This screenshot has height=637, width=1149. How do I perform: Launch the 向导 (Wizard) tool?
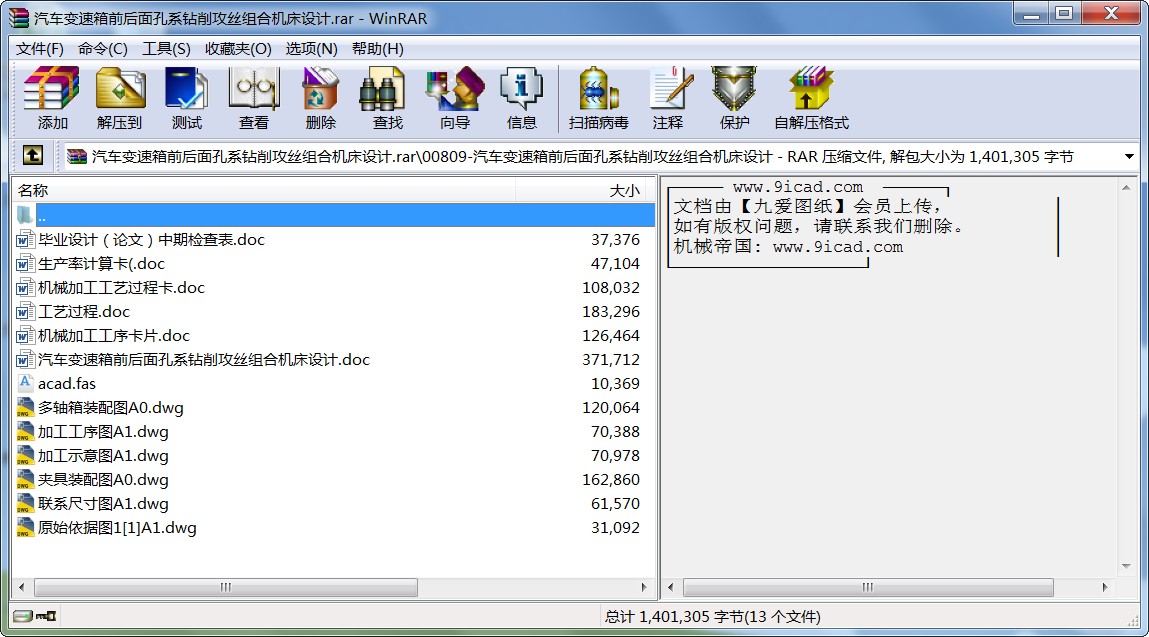click(454, 98)
